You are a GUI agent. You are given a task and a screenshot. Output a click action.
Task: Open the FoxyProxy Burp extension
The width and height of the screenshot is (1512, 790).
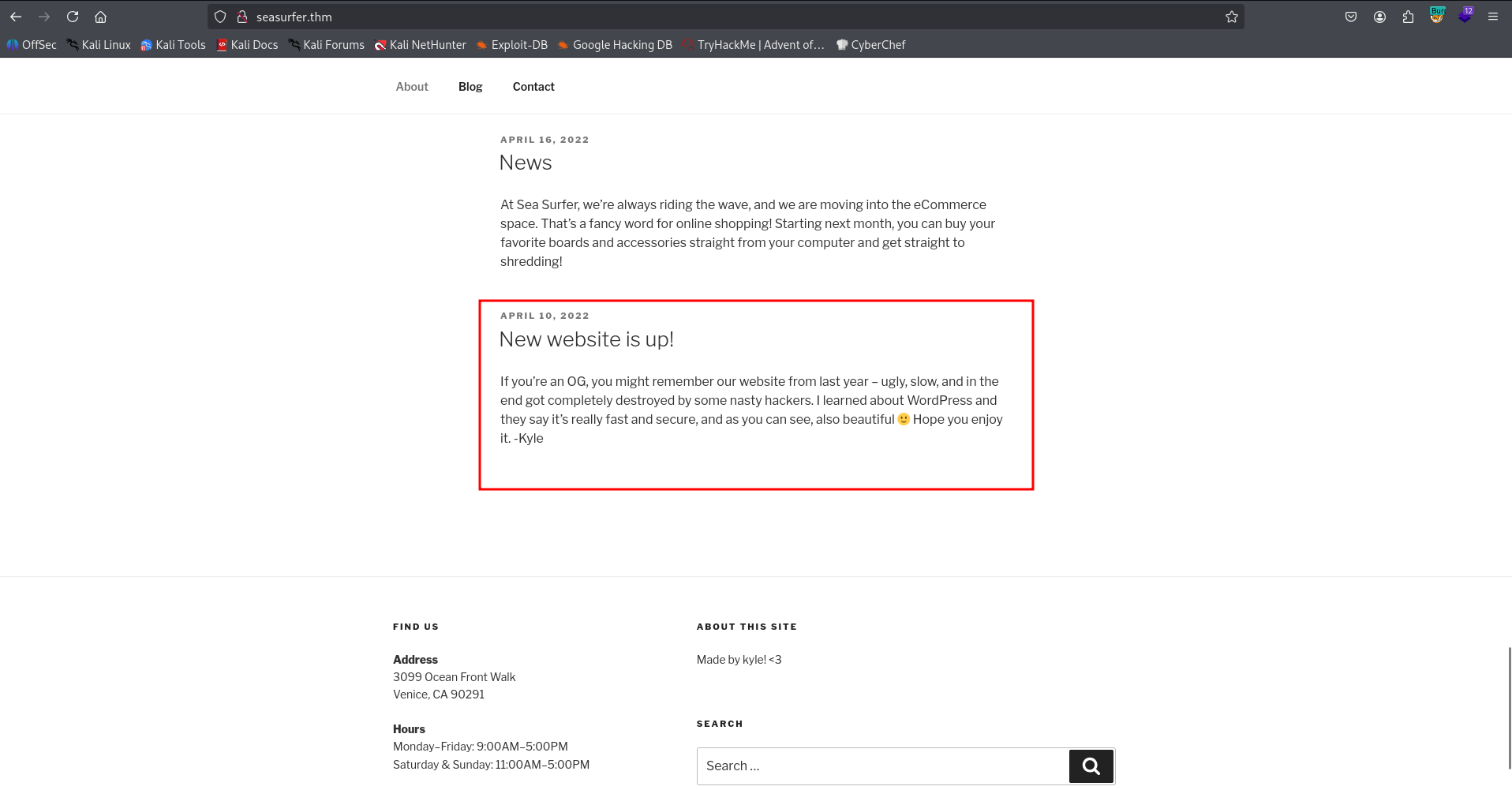click(1437, 16)
